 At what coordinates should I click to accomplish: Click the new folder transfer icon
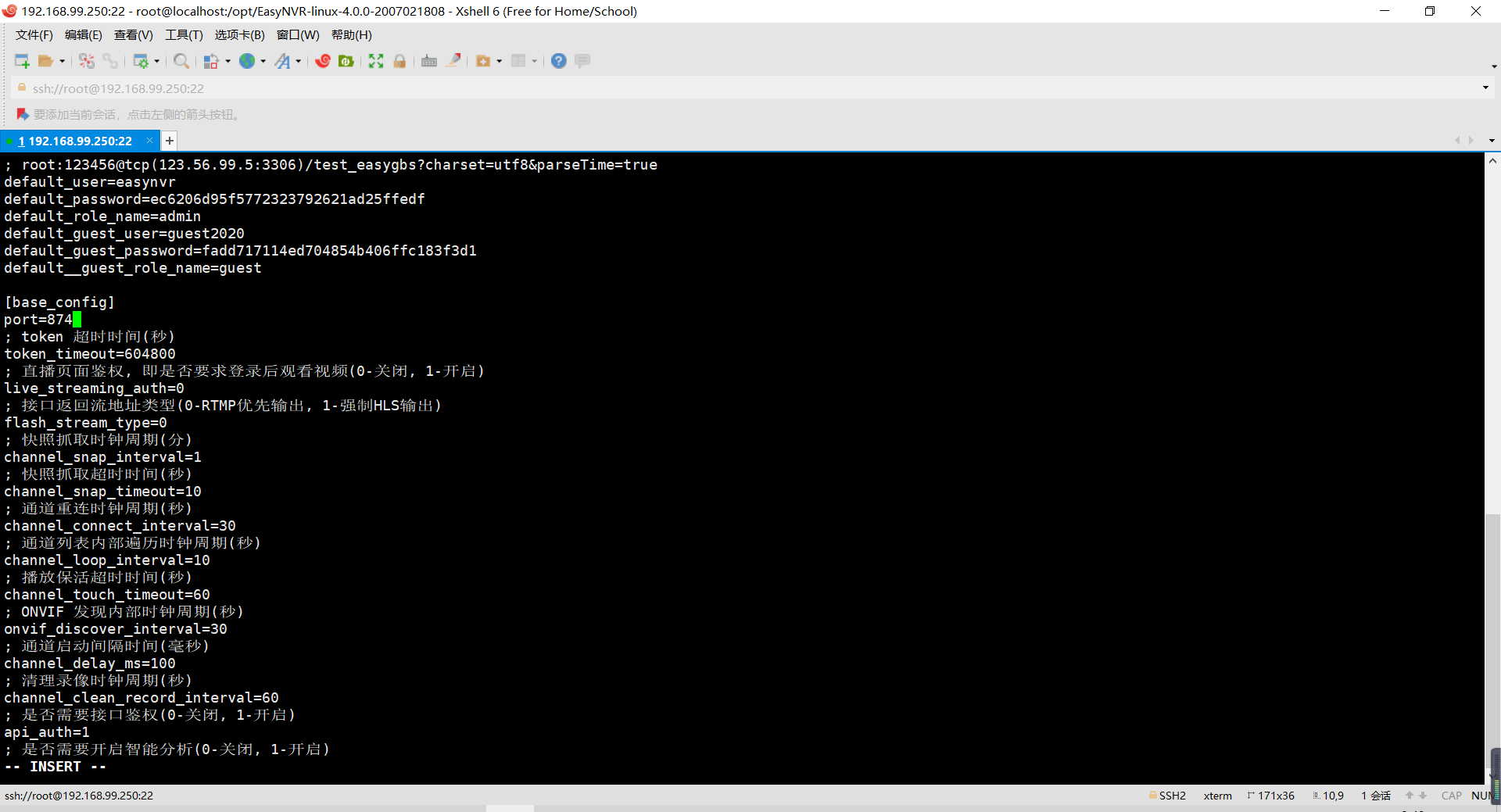click(483, 61)
